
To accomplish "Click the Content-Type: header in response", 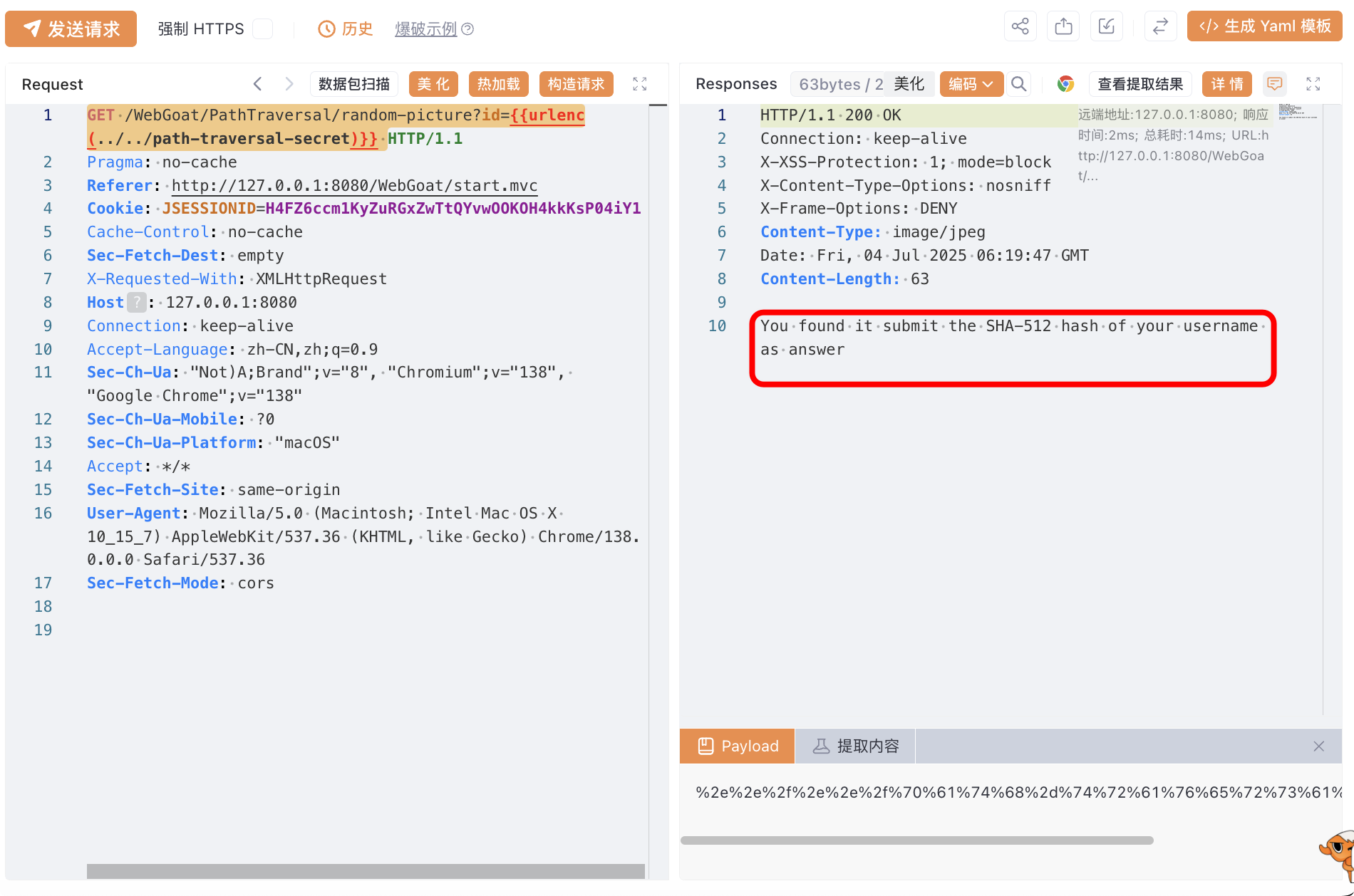I will coord(821,232).
